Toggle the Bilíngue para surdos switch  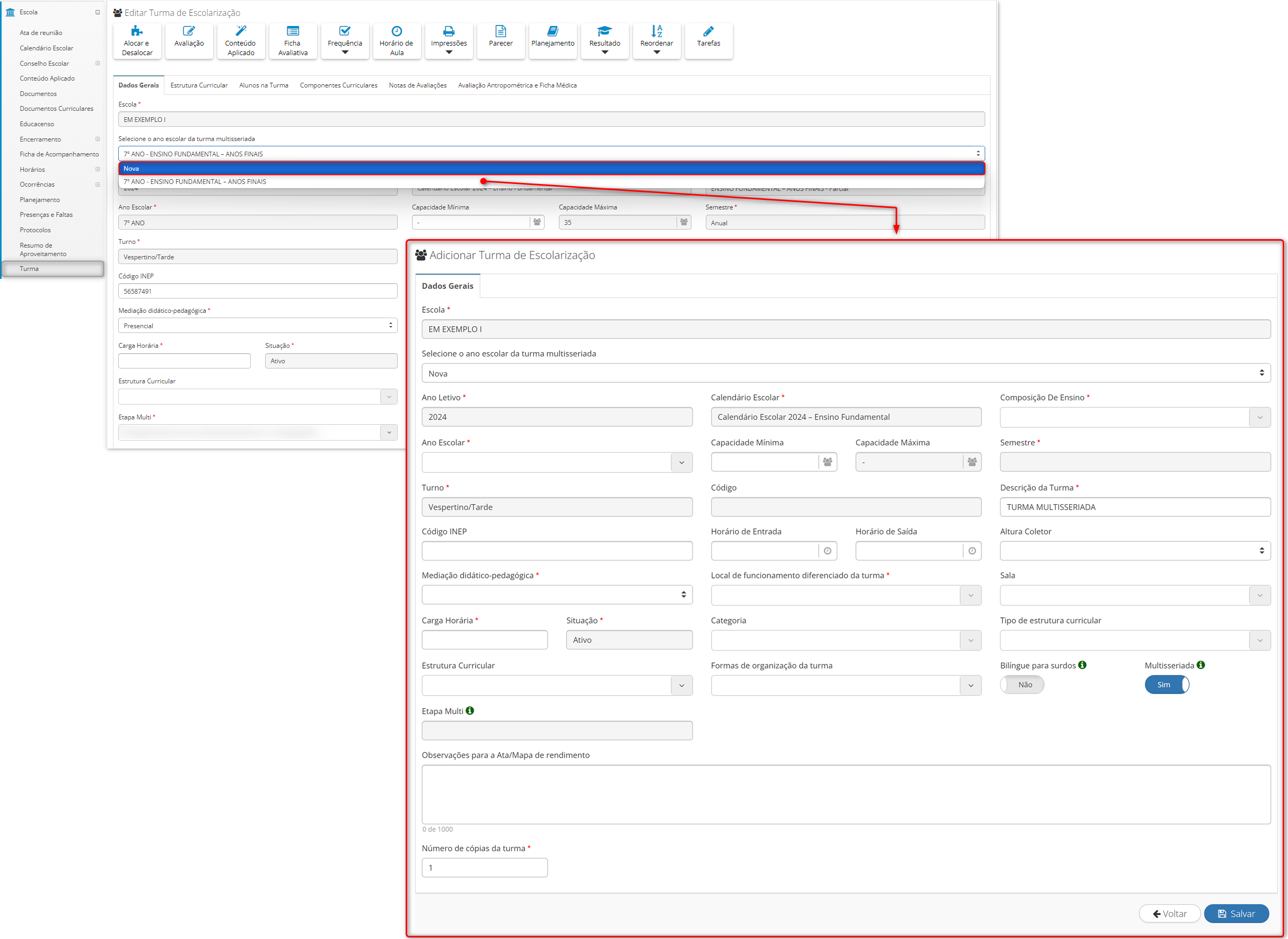tap(1022, 684)
